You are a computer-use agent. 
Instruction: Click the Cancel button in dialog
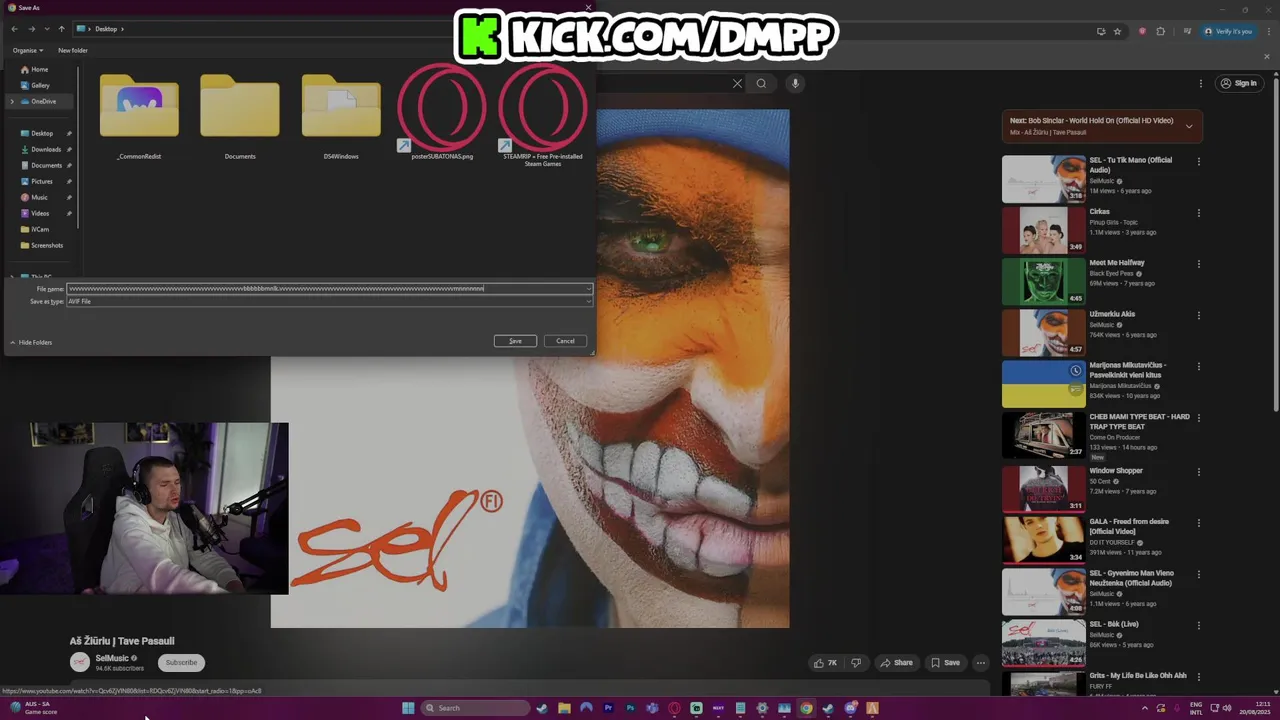[x=565, y=341]
